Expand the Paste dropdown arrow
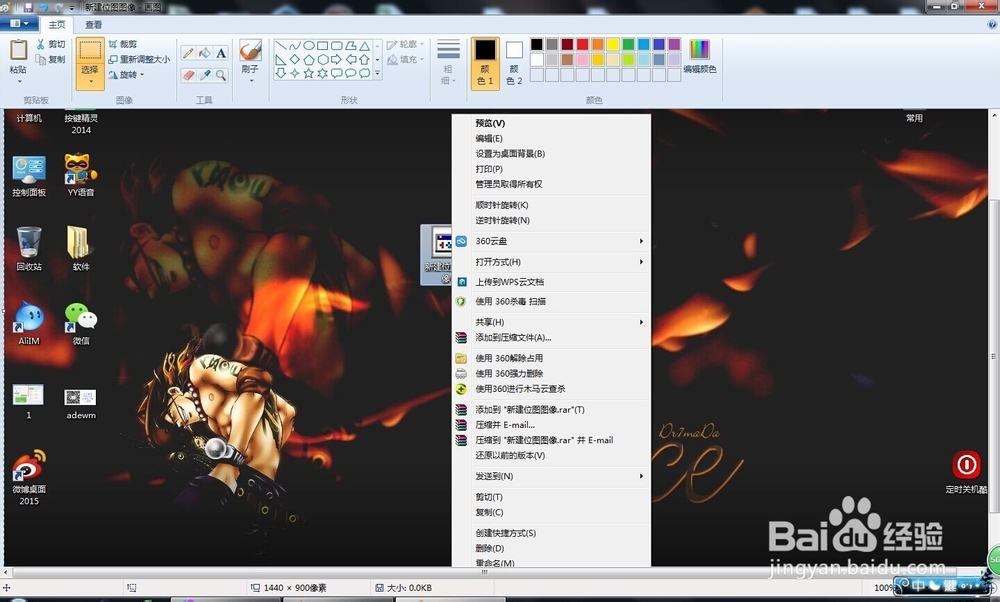Screen dimensions: 1000x602 [x=18, y=81]
